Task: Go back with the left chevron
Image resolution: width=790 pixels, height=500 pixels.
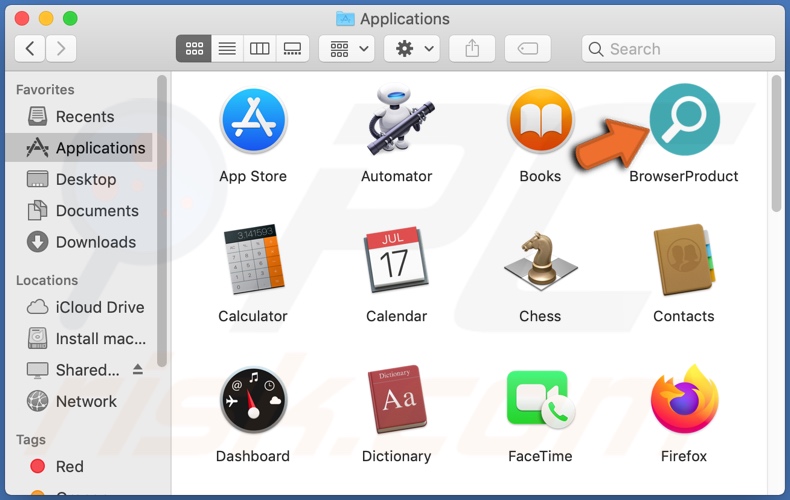Action: point(30,49)
